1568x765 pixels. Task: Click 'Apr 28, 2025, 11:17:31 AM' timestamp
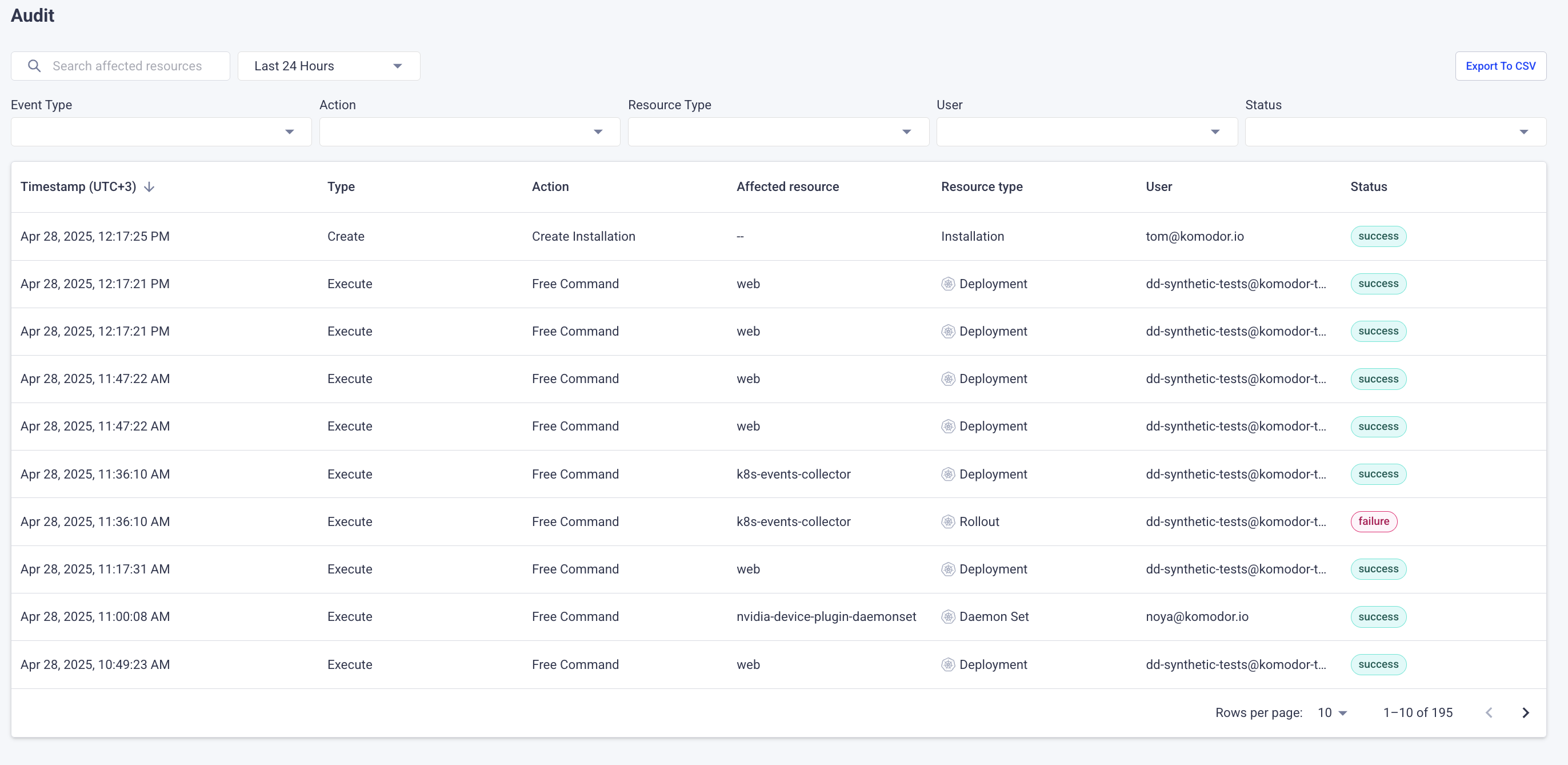95,569
